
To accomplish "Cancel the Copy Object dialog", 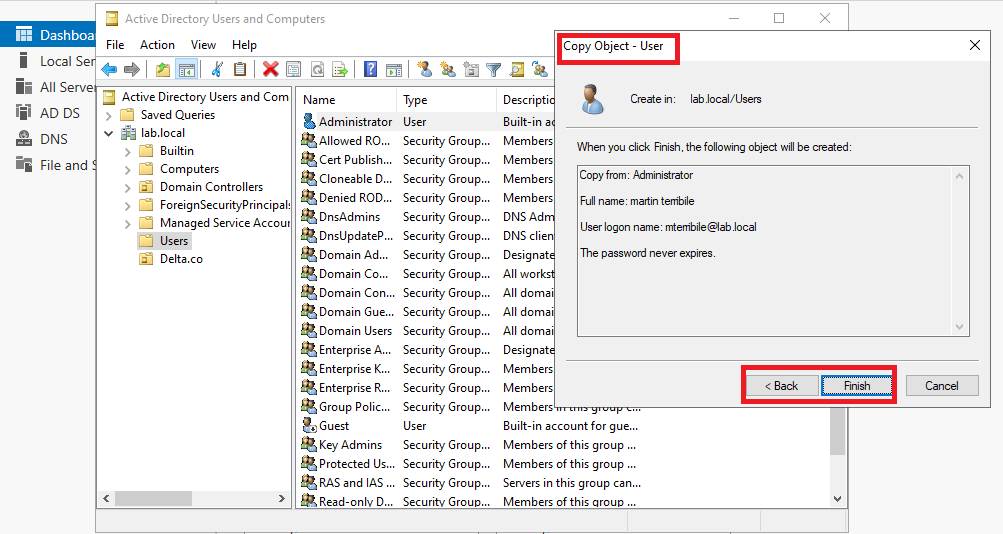I will (x=941, y=386).
